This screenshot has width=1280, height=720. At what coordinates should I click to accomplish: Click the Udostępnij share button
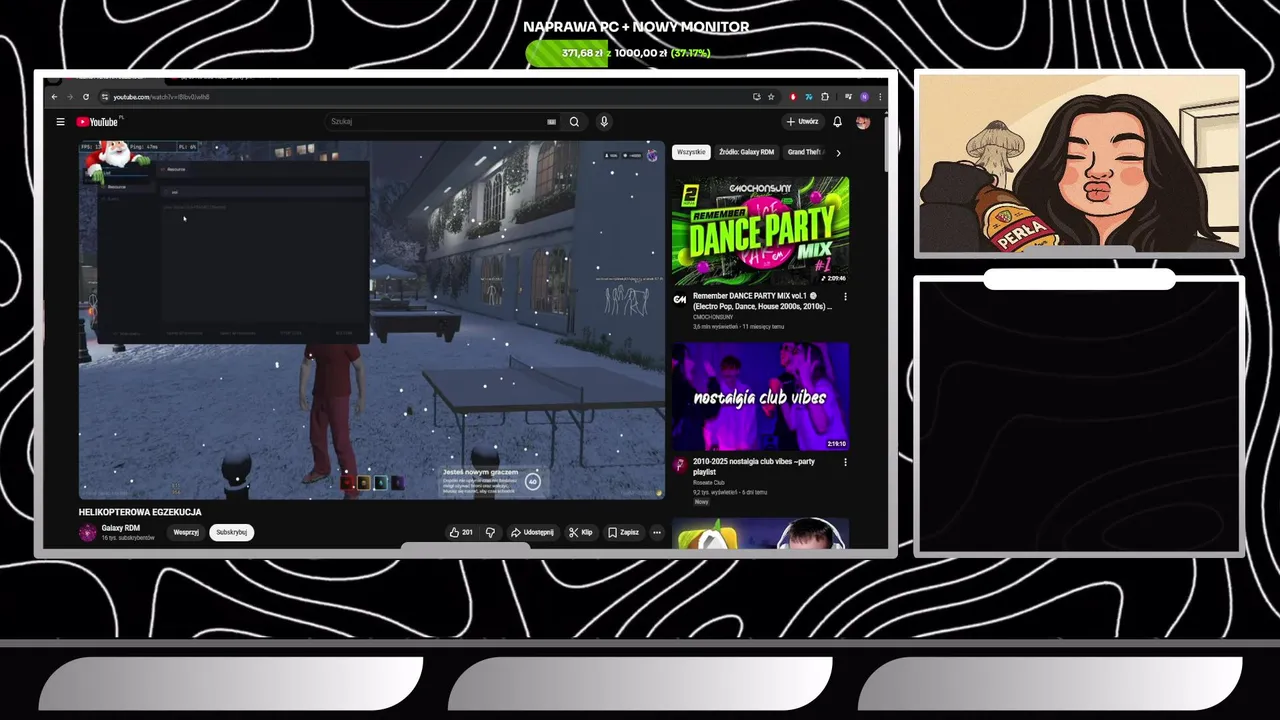coord(532,532)
